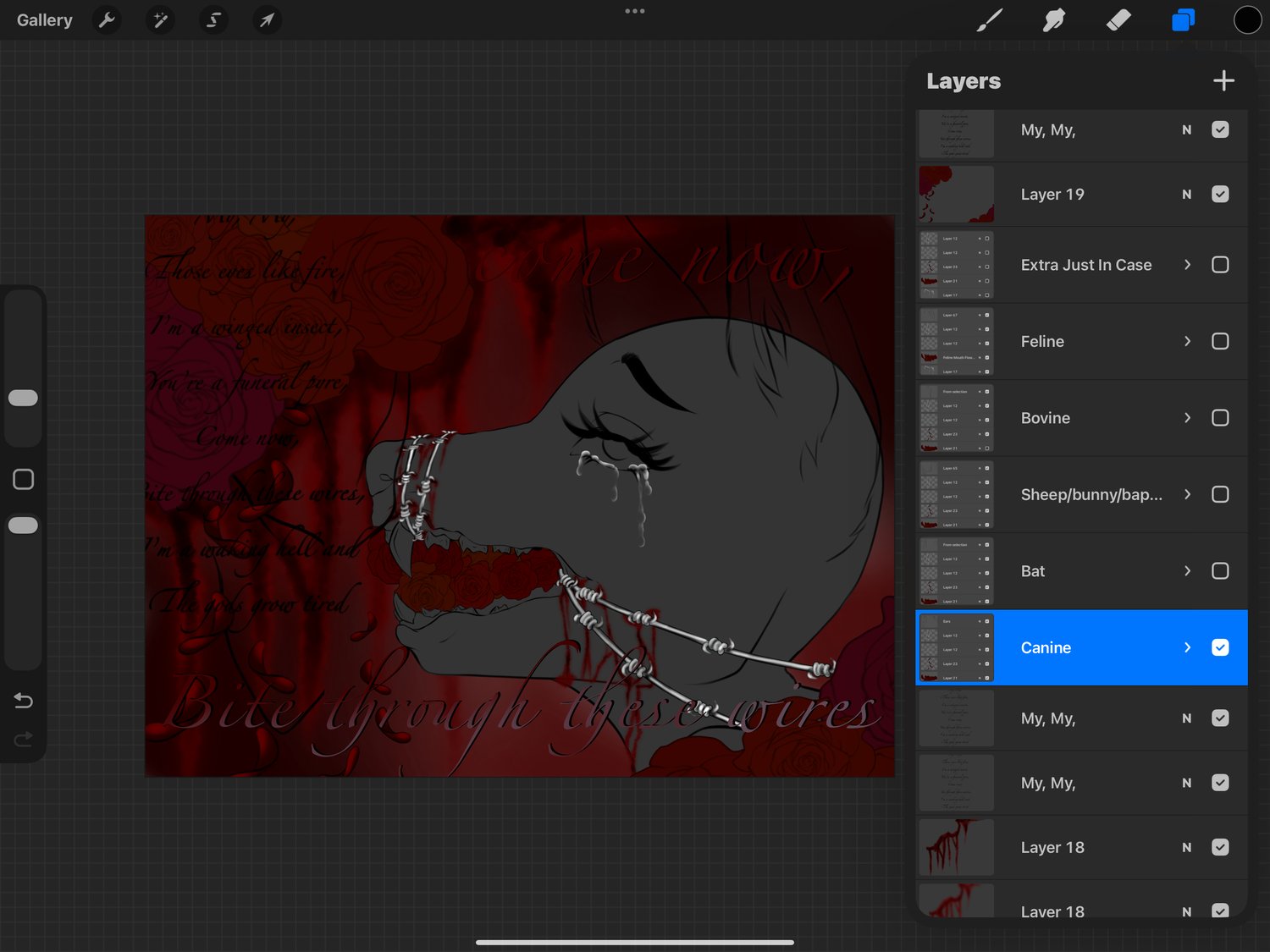Select the Paint brush tool

[989, 19]
